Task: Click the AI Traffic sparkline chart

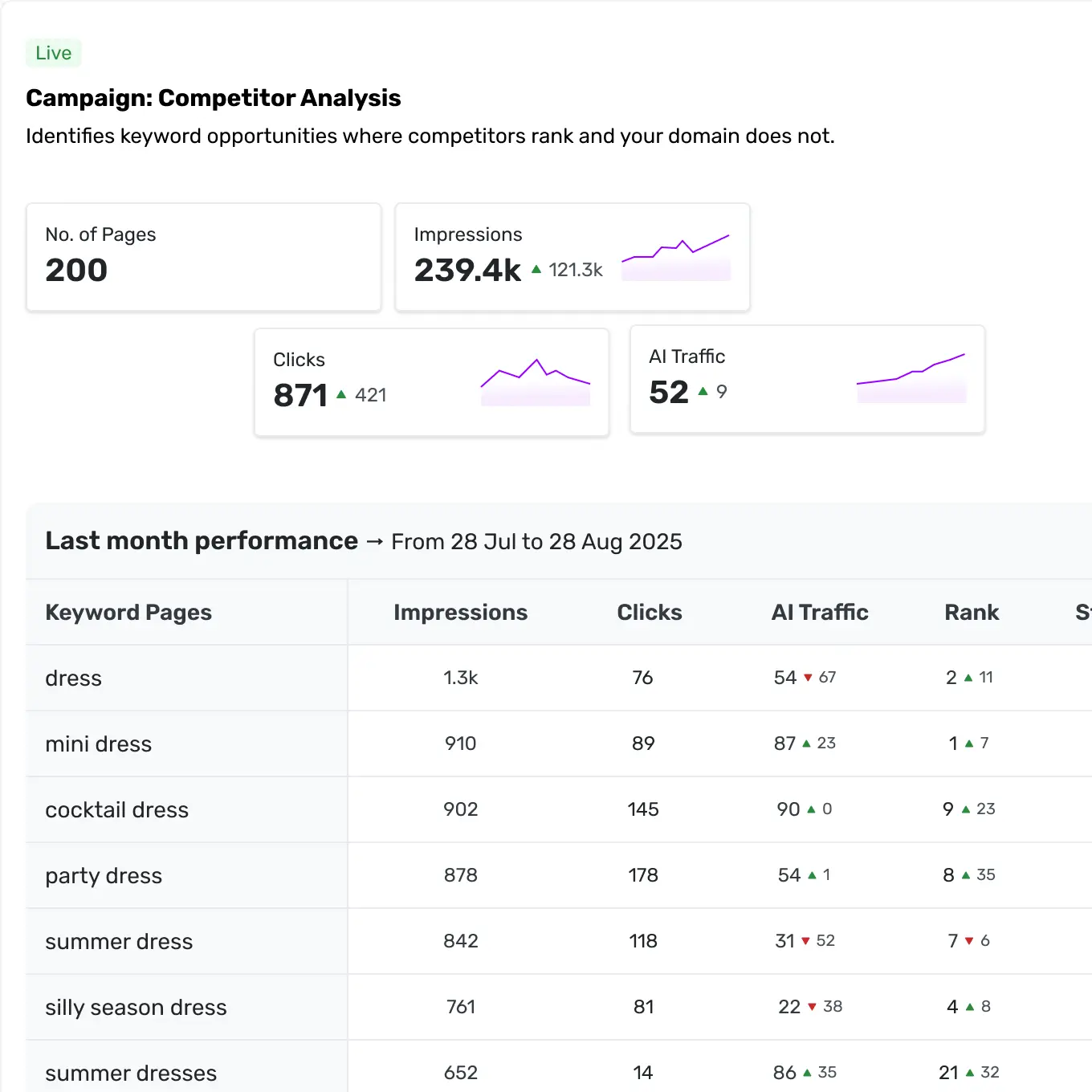Action: click(x=911, y=377)
